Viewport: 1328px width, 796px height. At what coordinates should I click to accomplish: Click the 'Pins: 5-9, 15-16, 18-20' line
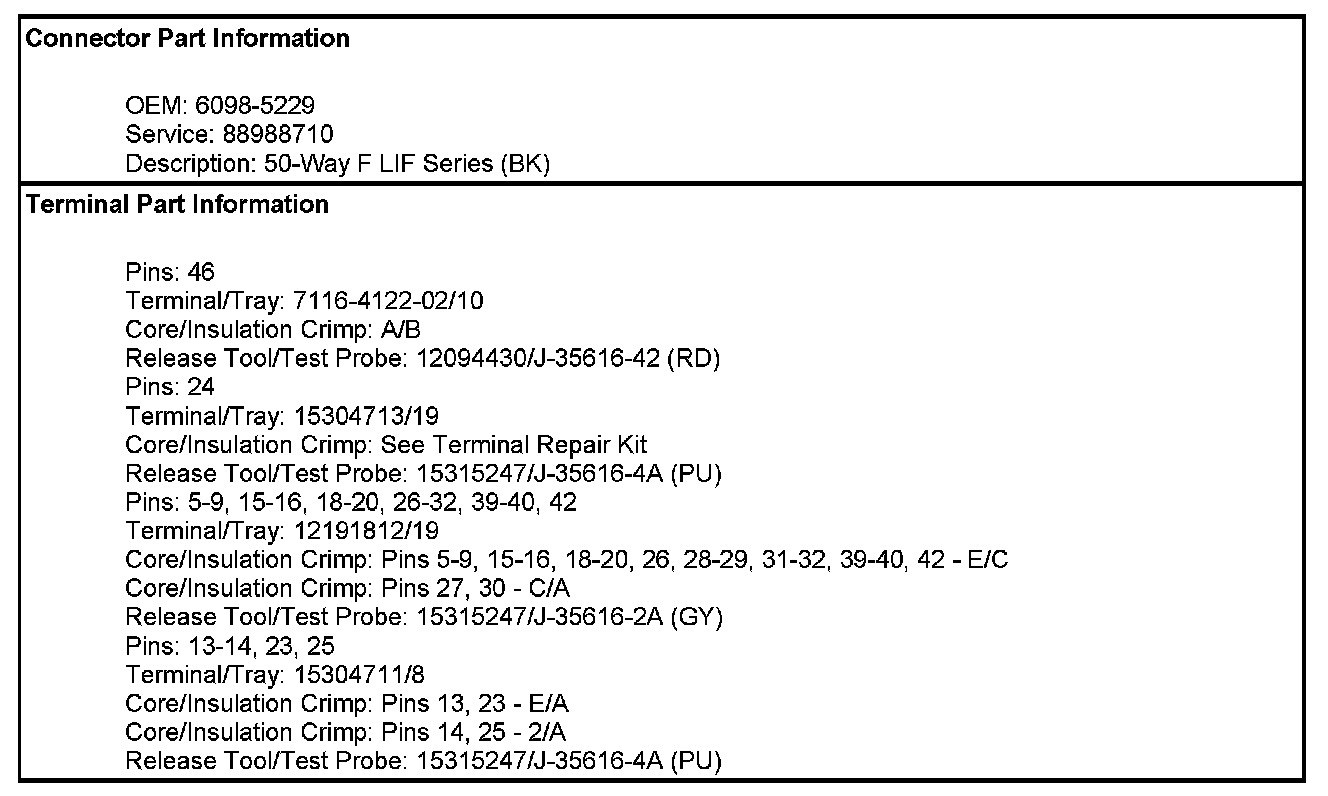(x=351, y=502)
